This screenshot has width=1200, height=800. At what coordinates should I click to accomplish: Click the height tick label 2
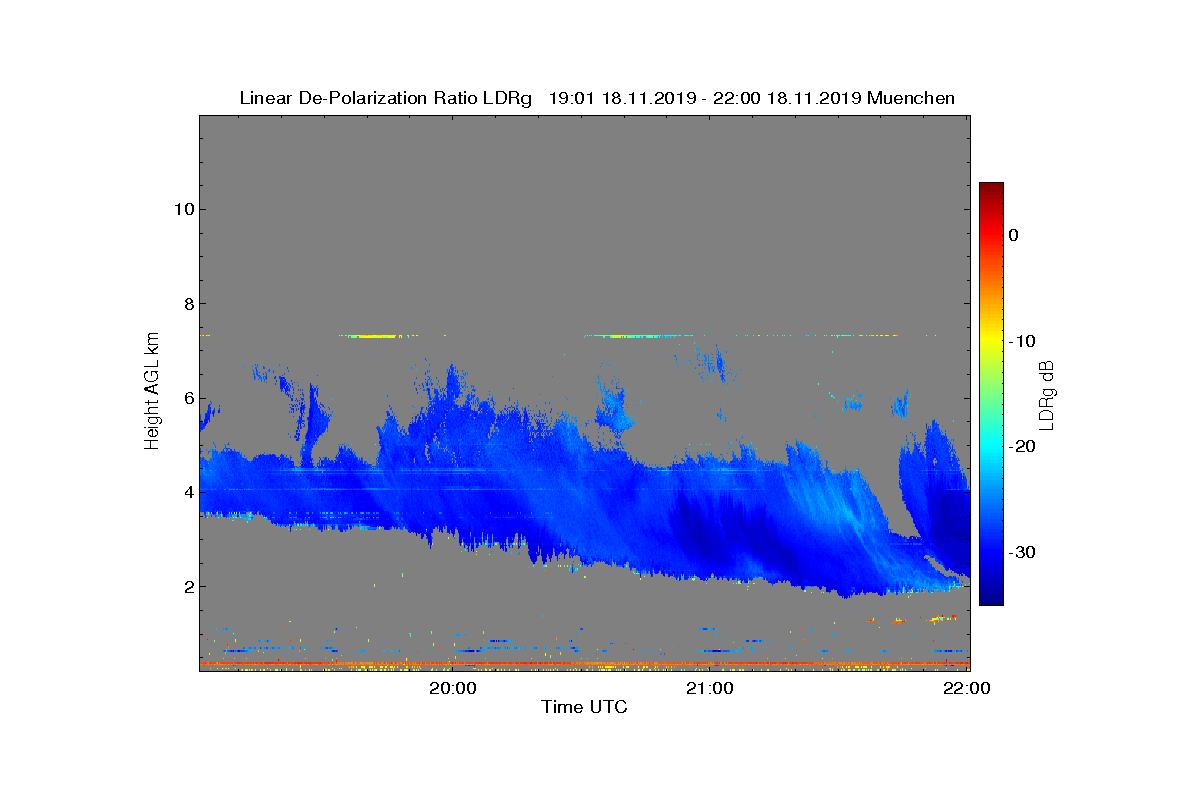(x=187, y=586)
